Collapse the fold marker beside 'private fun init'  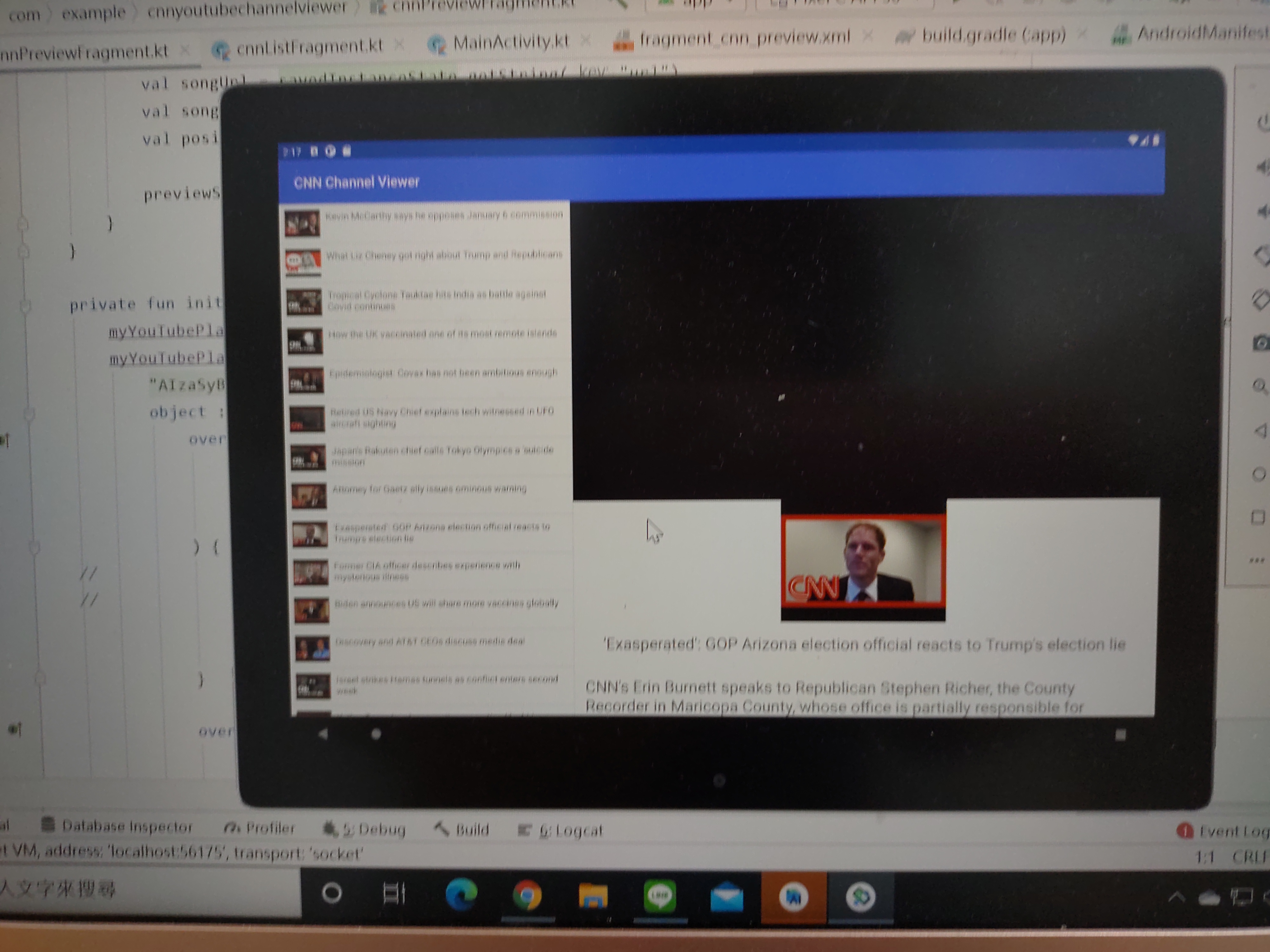pos(25,306)
